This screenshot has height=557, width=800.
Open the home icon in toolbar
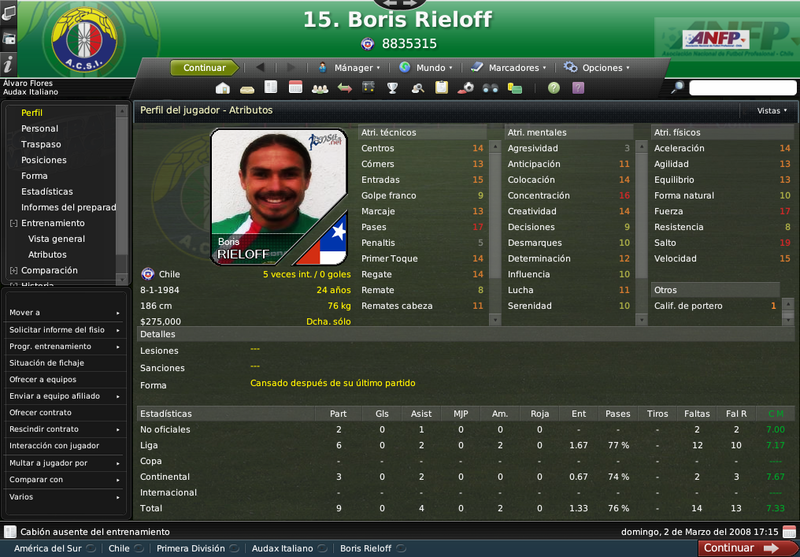pos(222,88)
